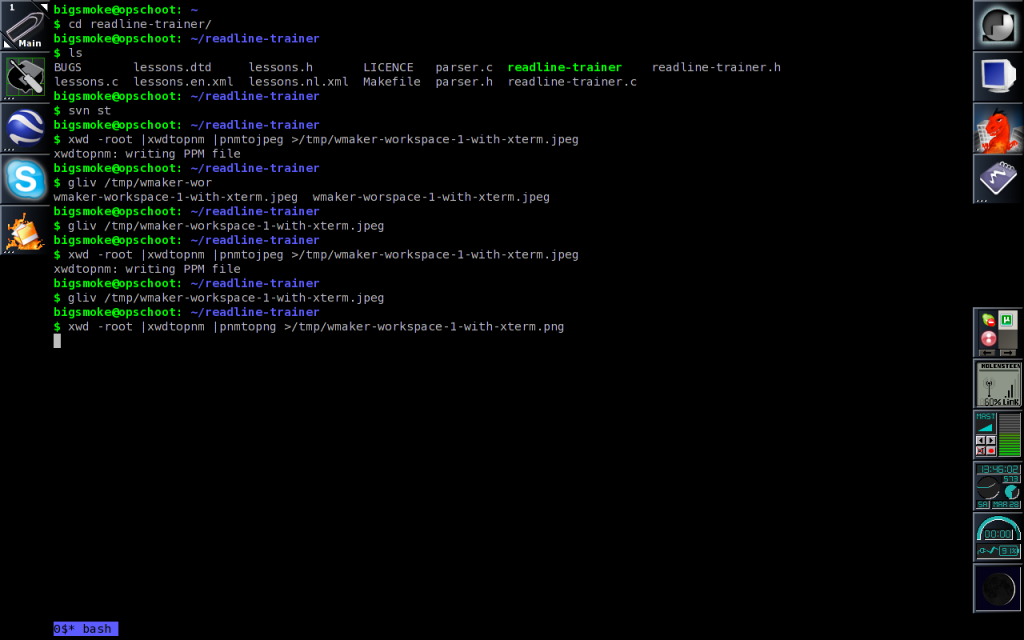This screenshot has height=640, width=1024.
Task: Open the screwdriver preferences dock icon
Action: tap(25, 77)
